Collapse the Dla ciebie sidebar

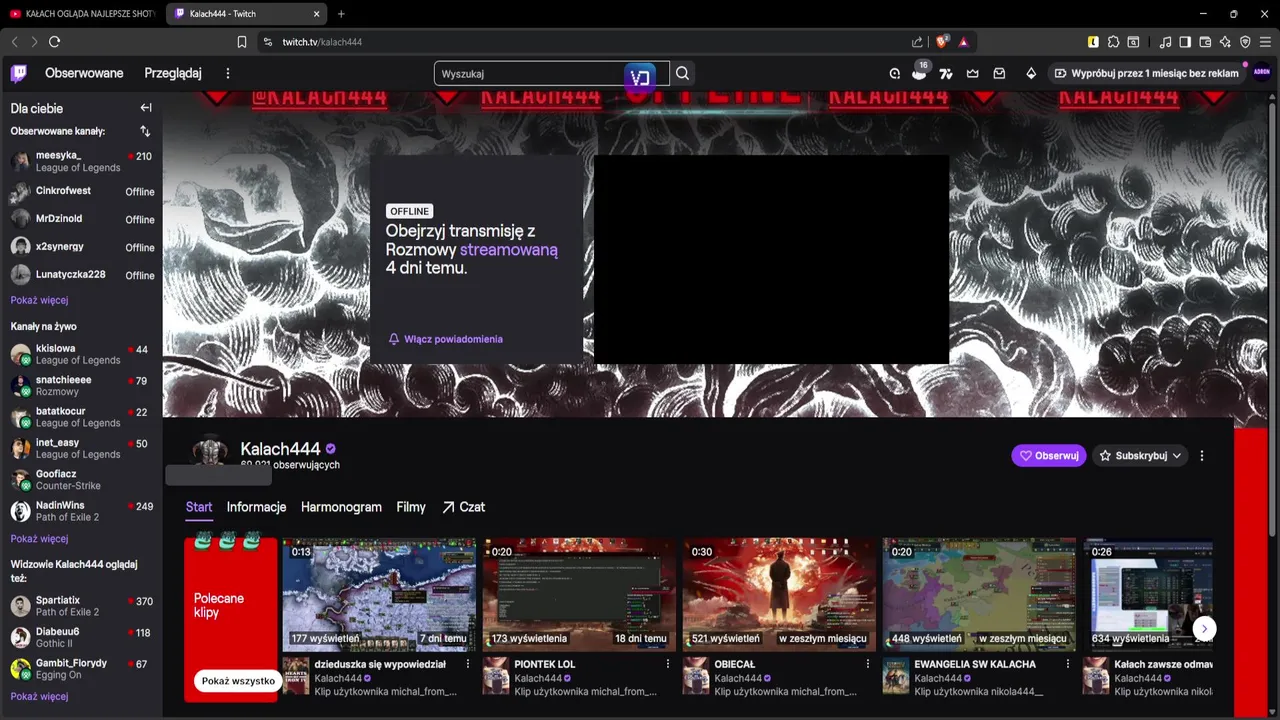click(146, 108)
